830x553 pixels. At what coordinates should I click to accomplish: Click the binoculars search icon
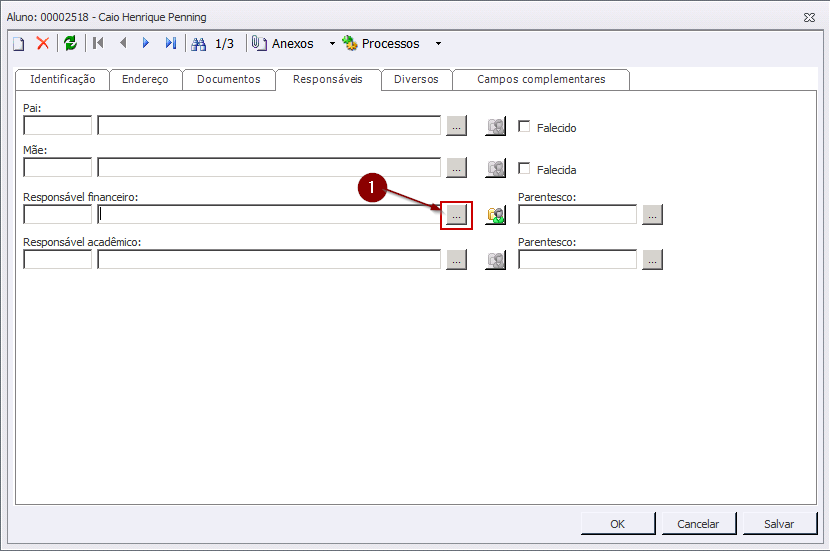coord(198,44)
